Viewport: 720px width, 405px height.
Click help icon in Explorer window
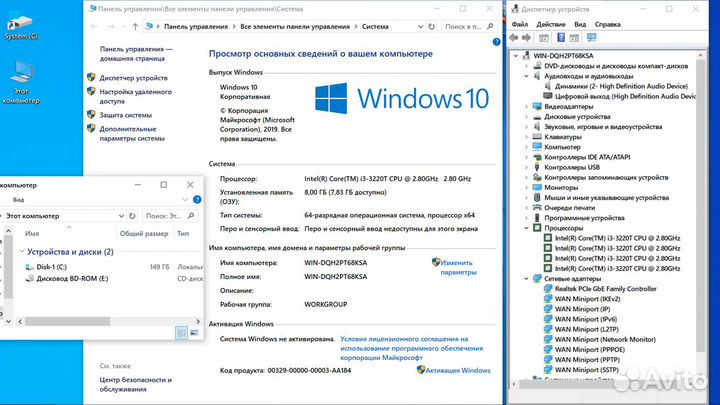coord(197,199)
